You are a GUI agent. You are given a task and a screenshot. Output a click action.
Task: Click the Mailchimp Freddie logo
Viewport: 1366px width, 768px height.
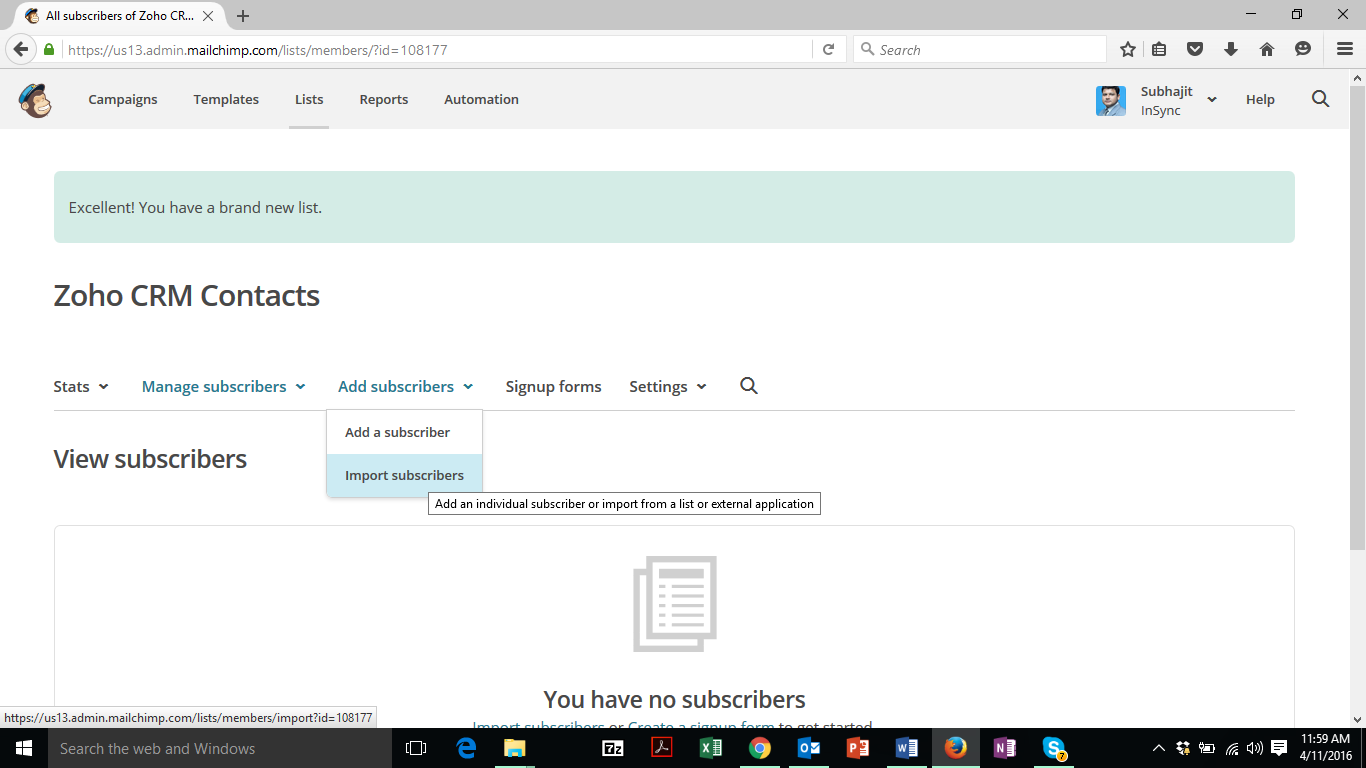point(35,100)
